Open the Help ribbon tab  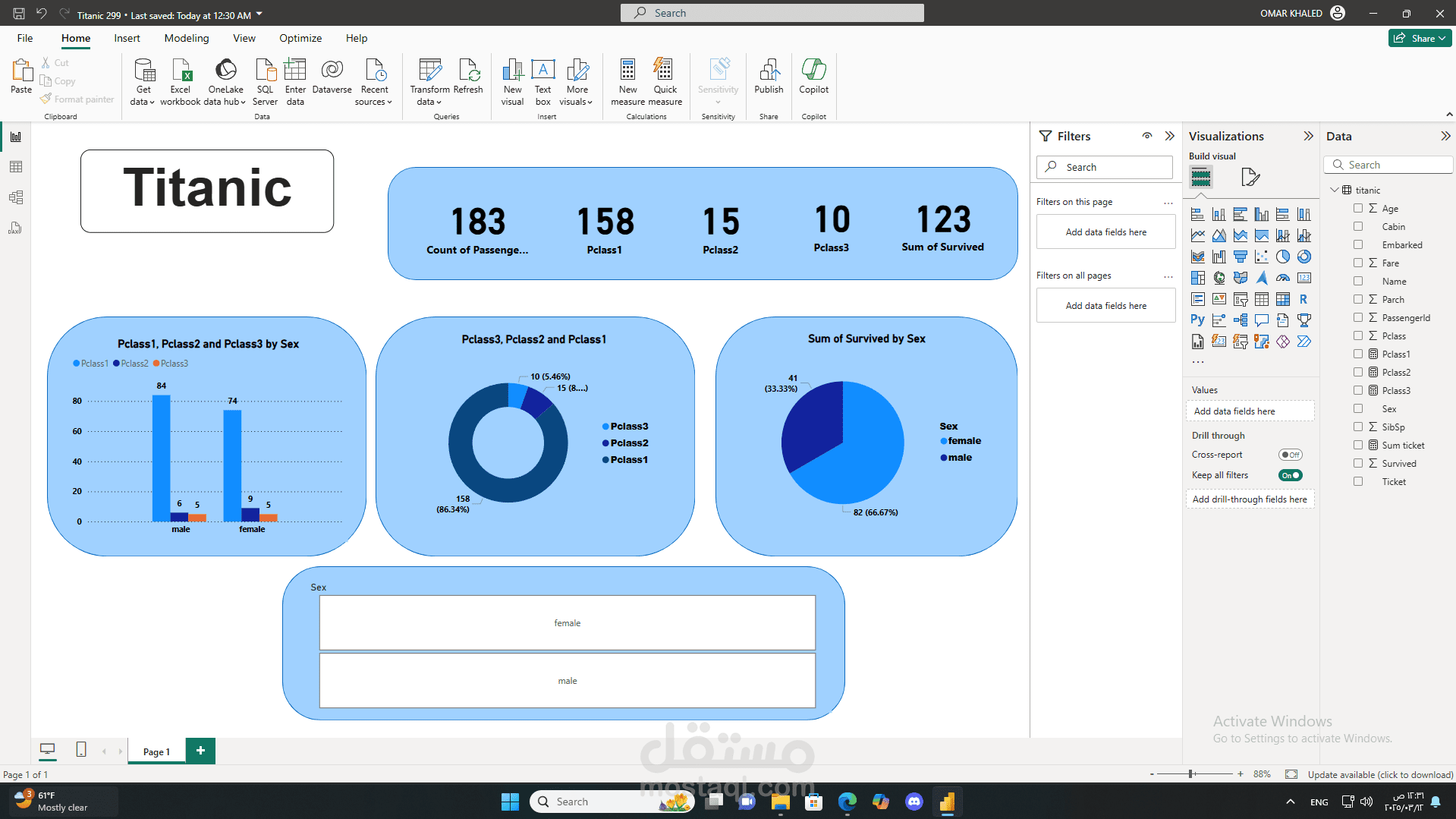(x=357, y=38)
